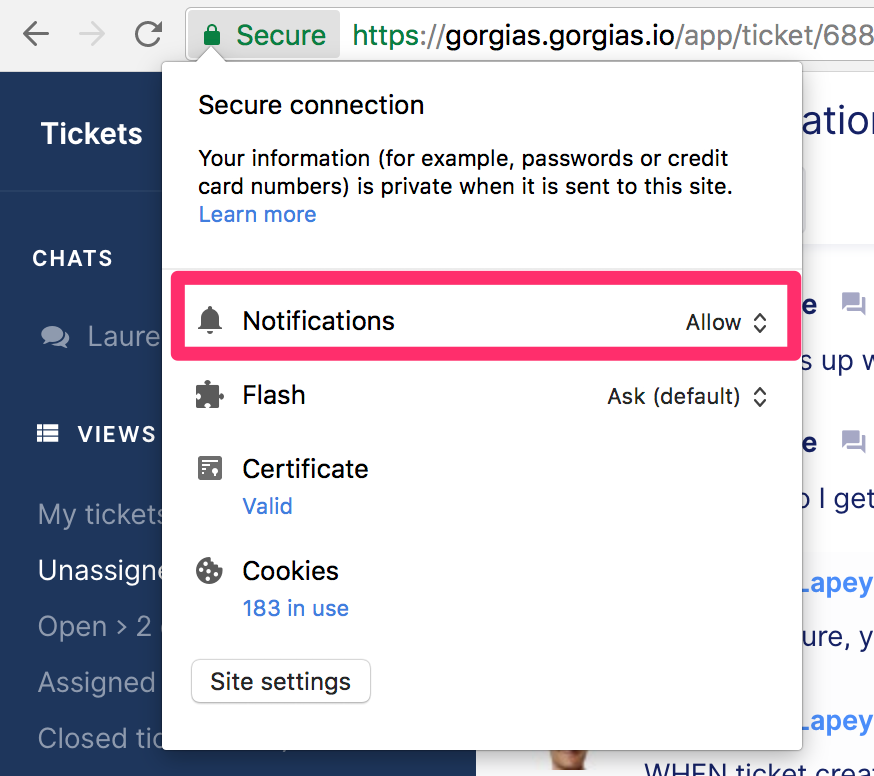Select the Assigned view in sidebar
This screenshot has width=874, height=776.
tap(97, 682)
